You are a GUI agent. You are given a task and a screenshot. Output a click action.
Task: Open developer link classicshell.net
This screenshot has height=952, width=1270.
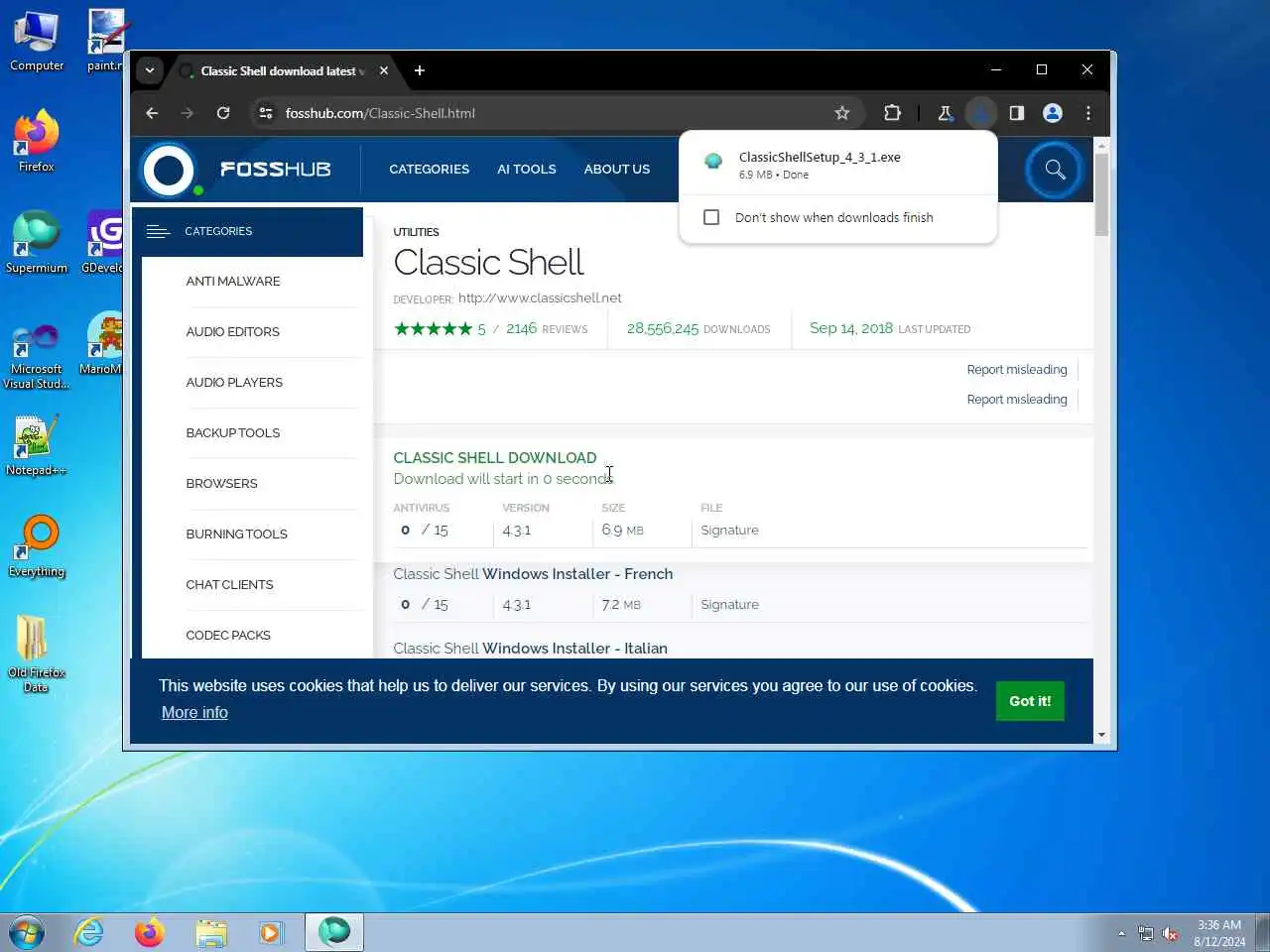pyautogui.click(x=540, y=297)
